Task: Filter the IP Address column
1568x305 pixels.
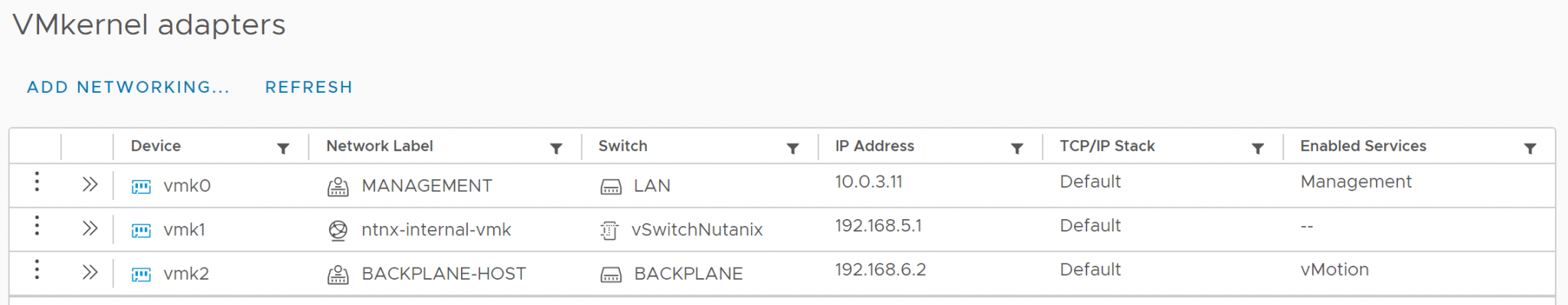Action: [1017, 148]
